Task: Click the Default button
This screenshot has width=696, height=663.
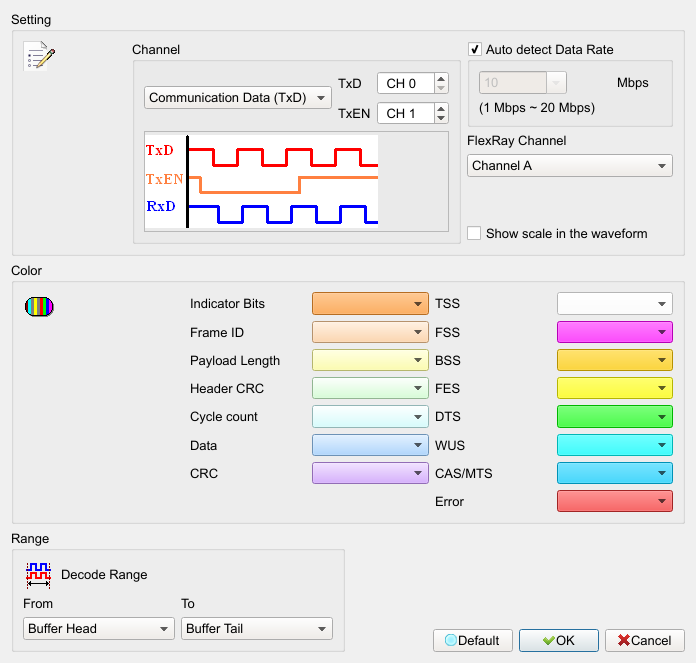Action: click(x=473, y=640)
